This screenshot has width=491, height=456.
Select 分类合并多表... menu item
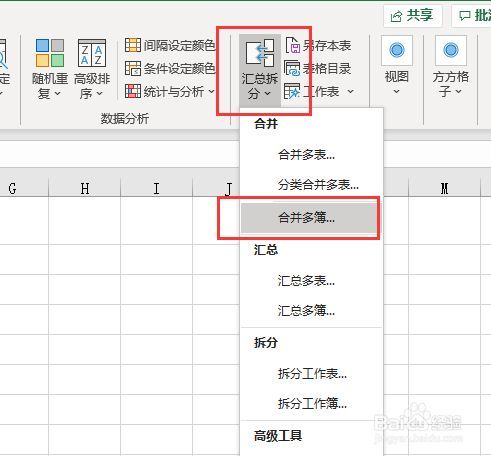[x=312, y=184]
